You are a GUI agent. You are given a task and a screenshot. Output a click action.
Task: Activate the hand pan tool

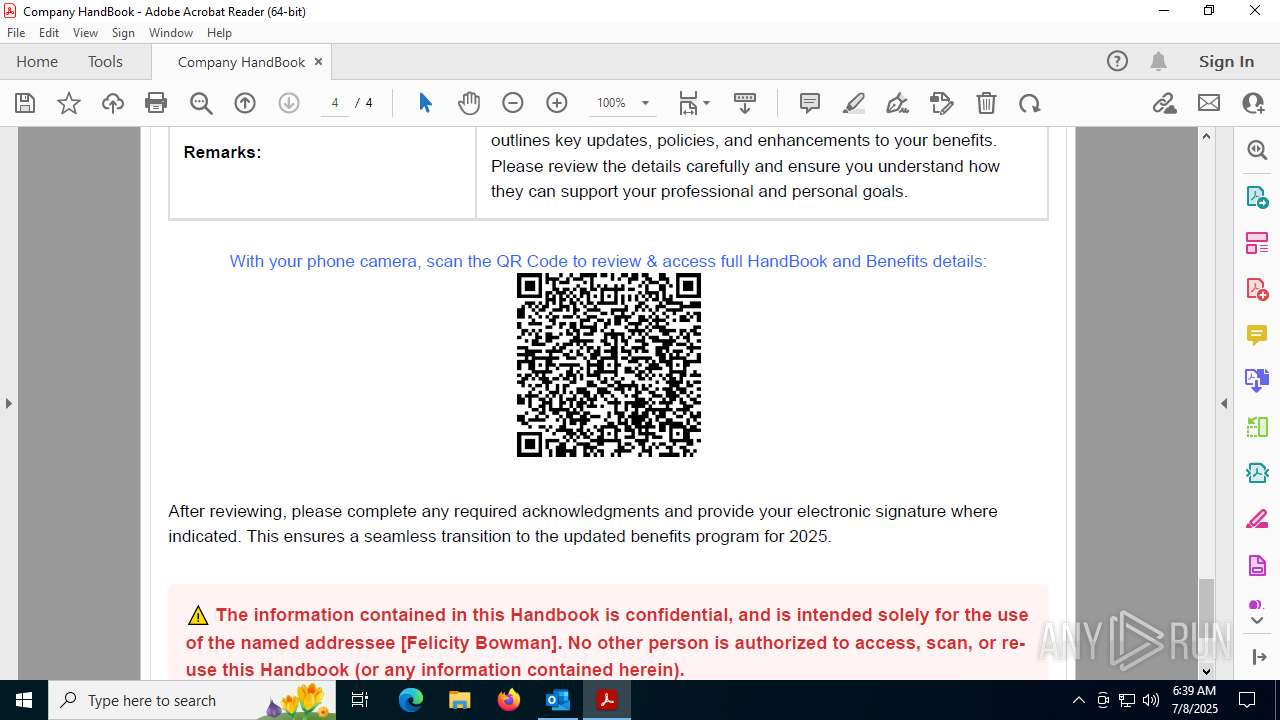(x=469, y=103)
